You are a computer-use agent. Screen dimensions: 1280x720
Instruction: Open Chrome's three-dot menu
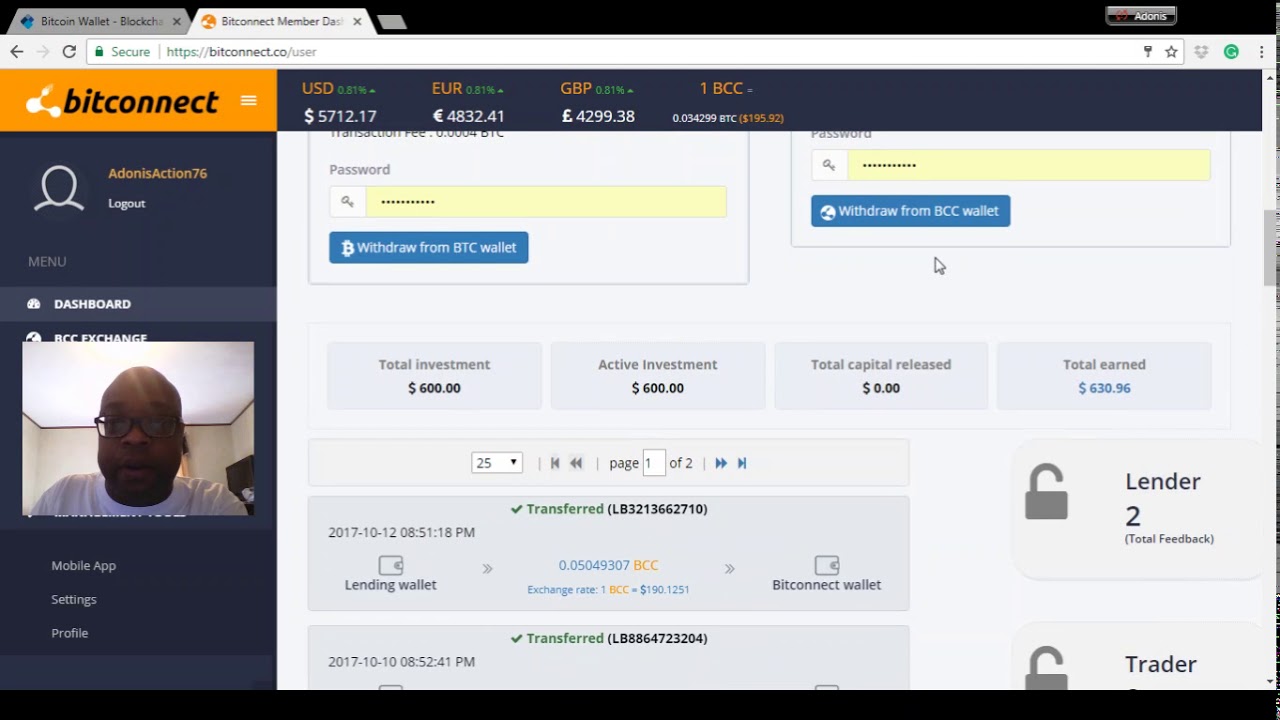[1261, 52]
